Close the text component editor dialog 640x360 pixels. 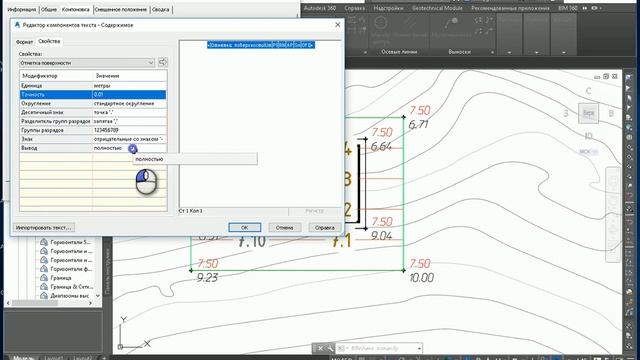tap(338, 25)
